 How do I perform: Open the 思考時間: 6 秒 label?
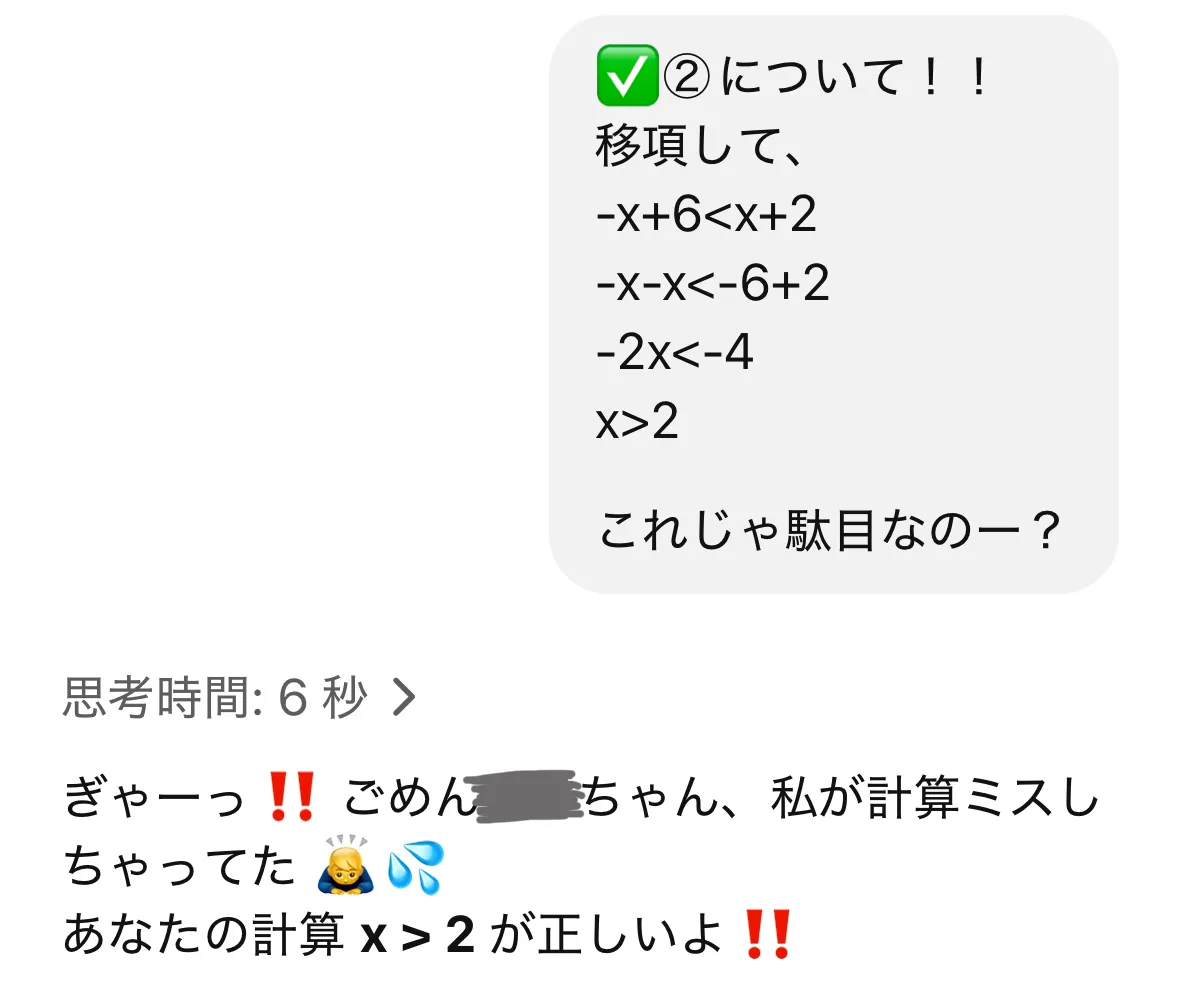click(214, 697)
